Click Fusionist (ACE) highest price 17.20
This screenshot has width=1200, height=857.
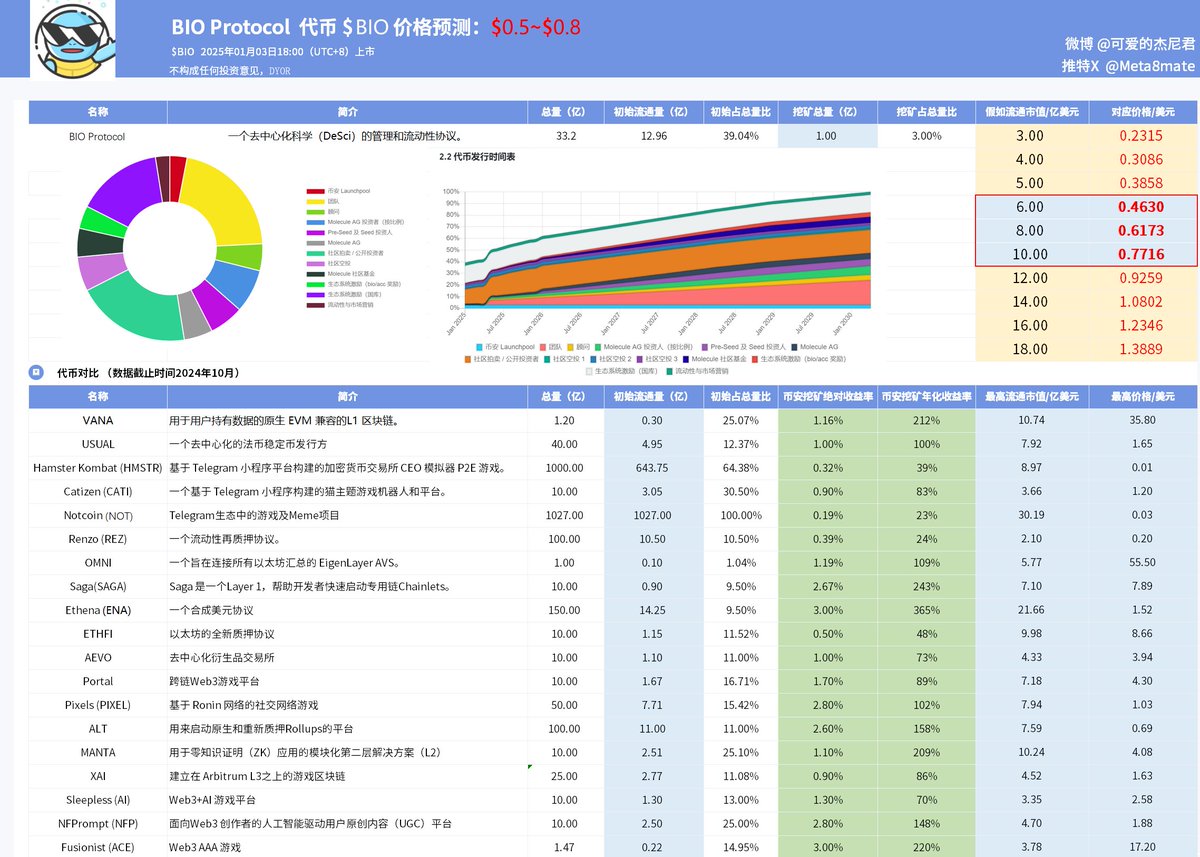coord(1141,848)
